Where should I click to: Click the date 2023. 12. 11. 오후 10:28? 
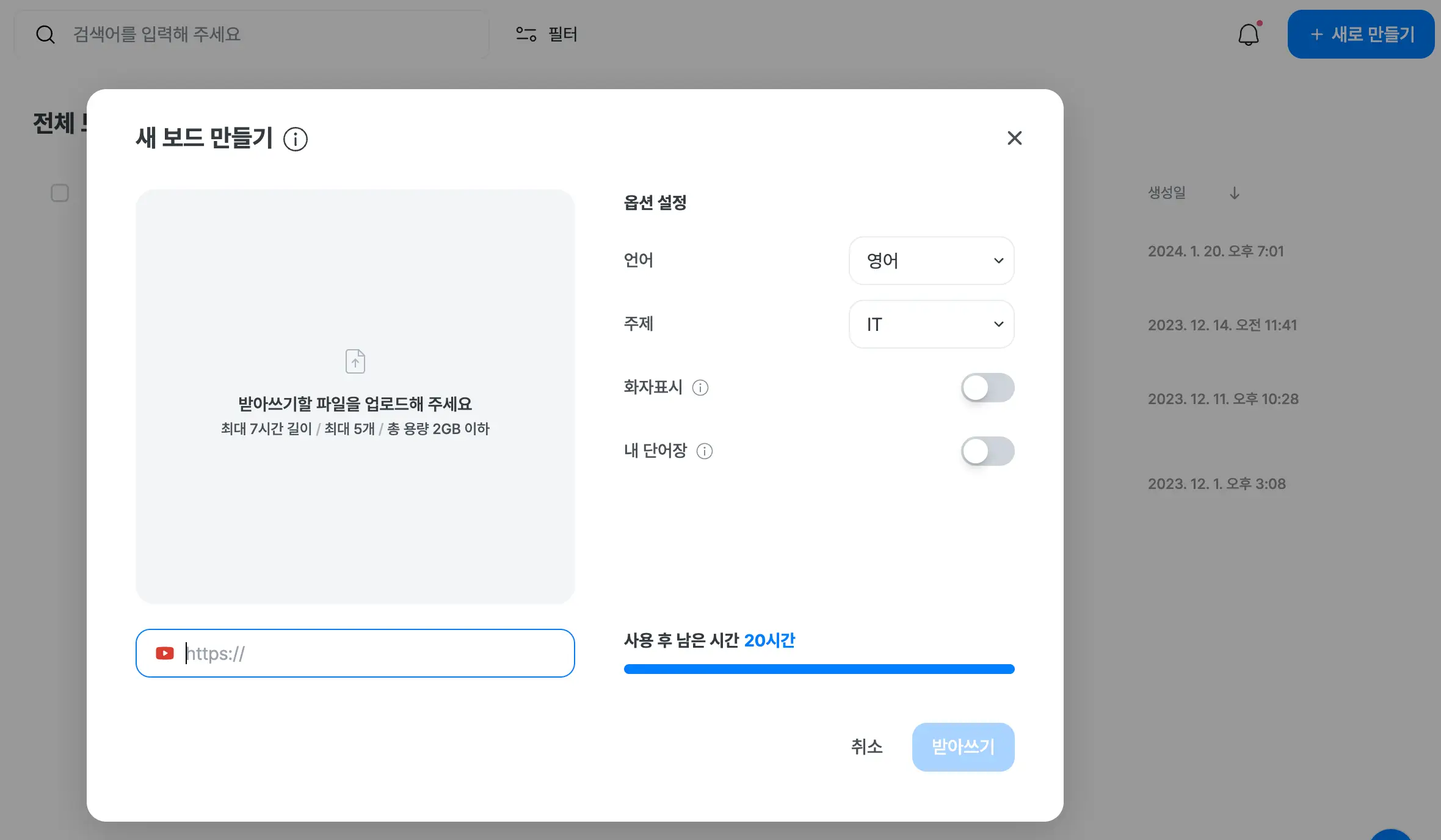[1223, 399]
